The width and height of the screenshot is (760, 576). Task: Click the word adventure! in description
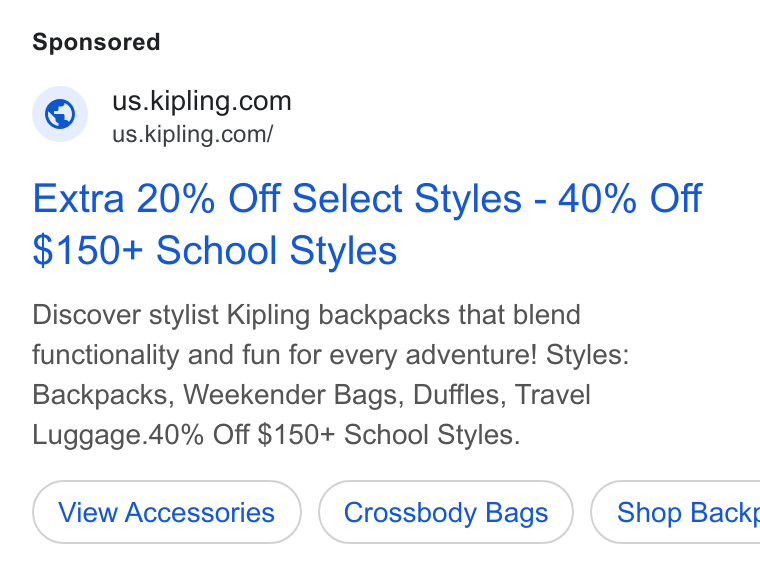pos(472,355)
